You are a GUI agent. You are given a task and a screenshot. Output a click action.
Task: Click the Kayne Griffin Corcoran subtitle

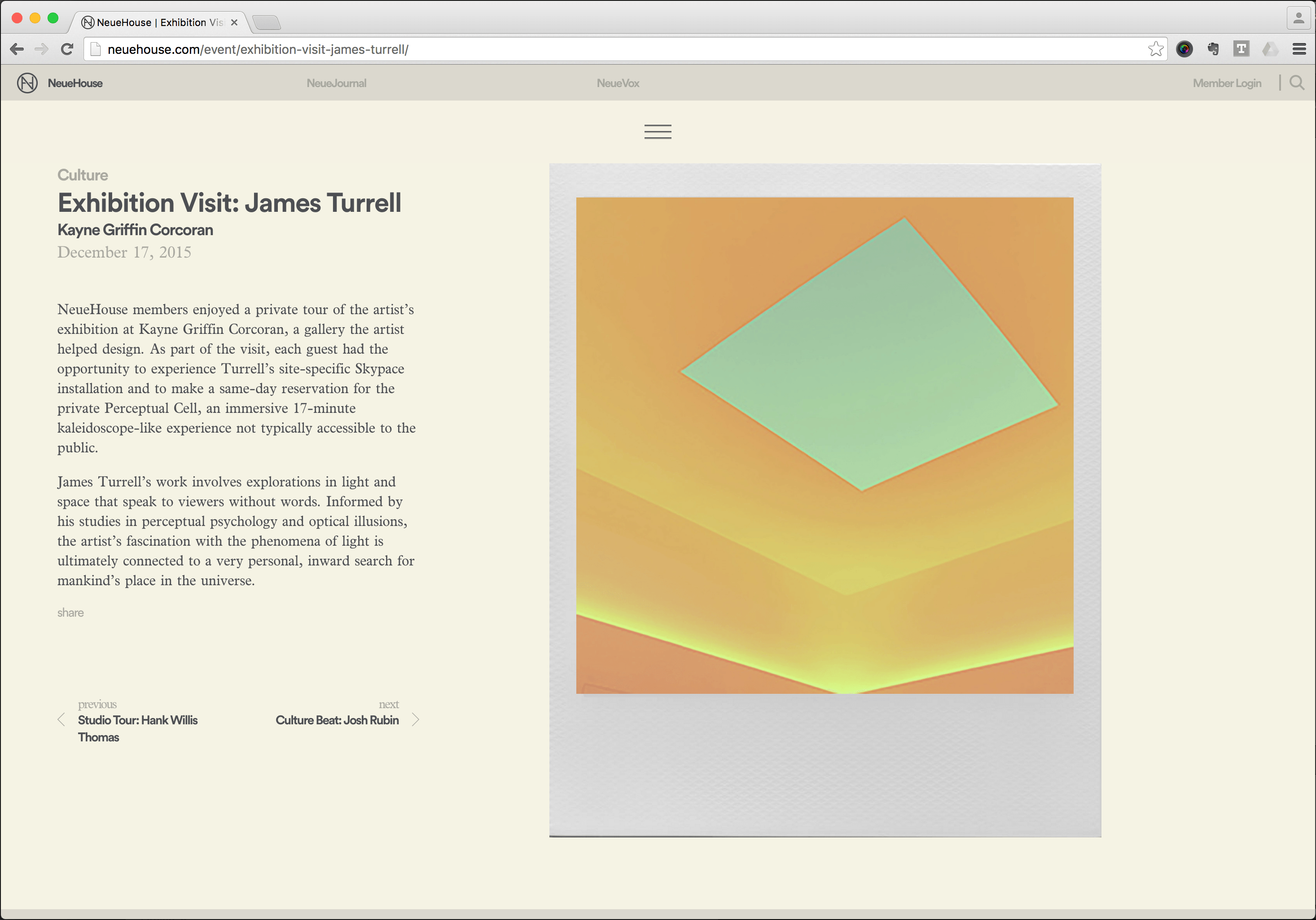(x=135, y=230)
